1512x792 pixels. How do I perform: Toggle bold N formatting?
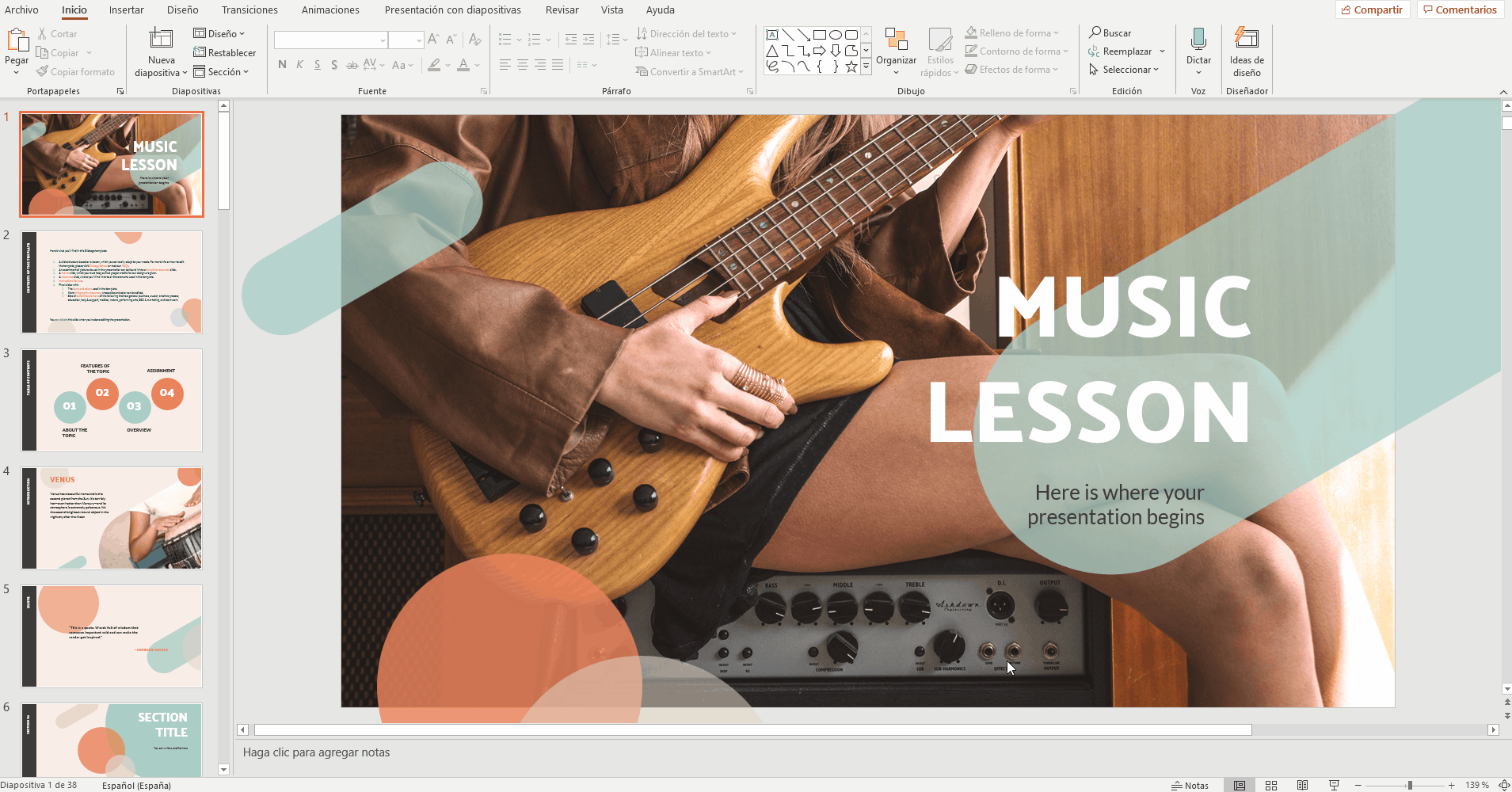[x=282, y=65]
